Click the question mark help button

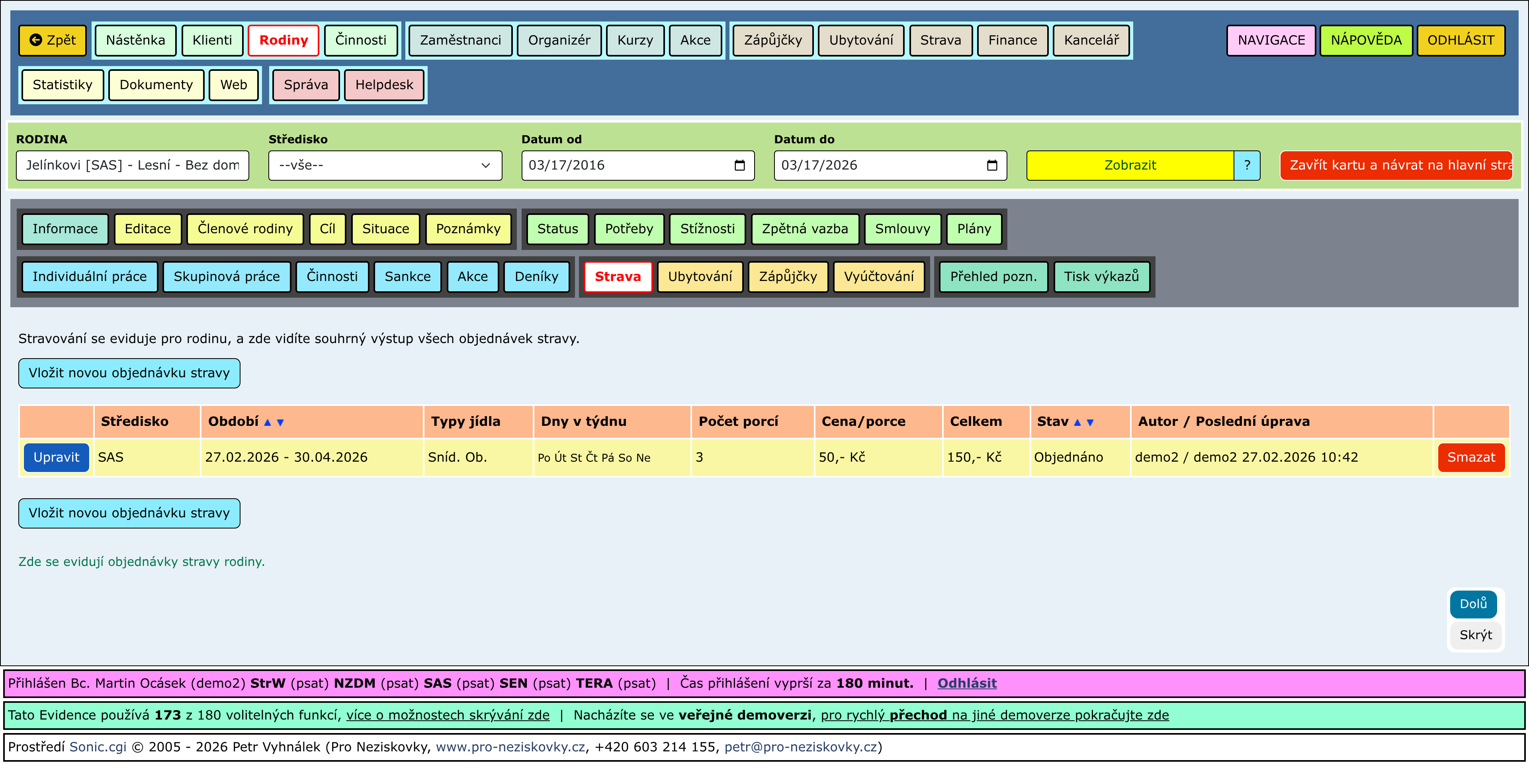pyautogui.click(x=1247, y=166)
